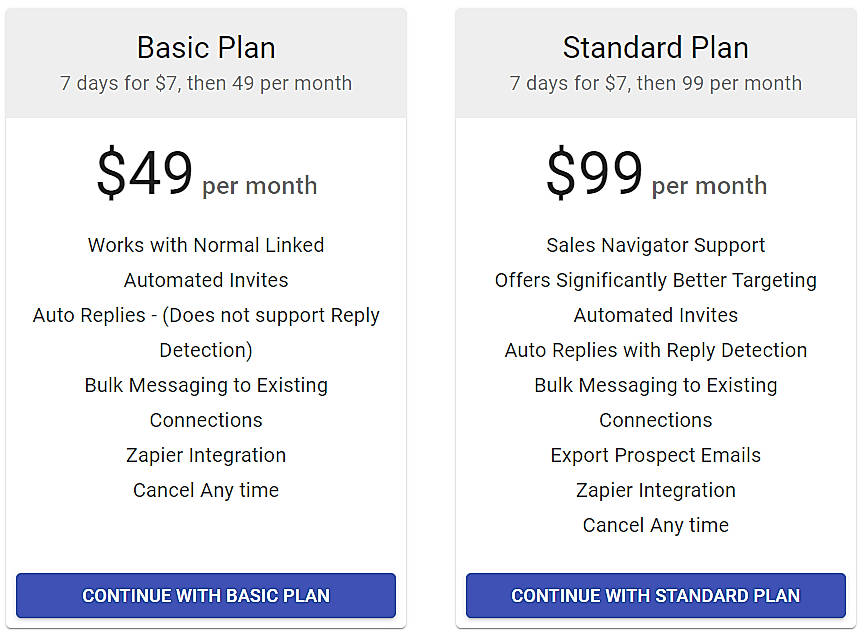Click the Basic Plan trial text
865x636 pixels.
point(206,83)
